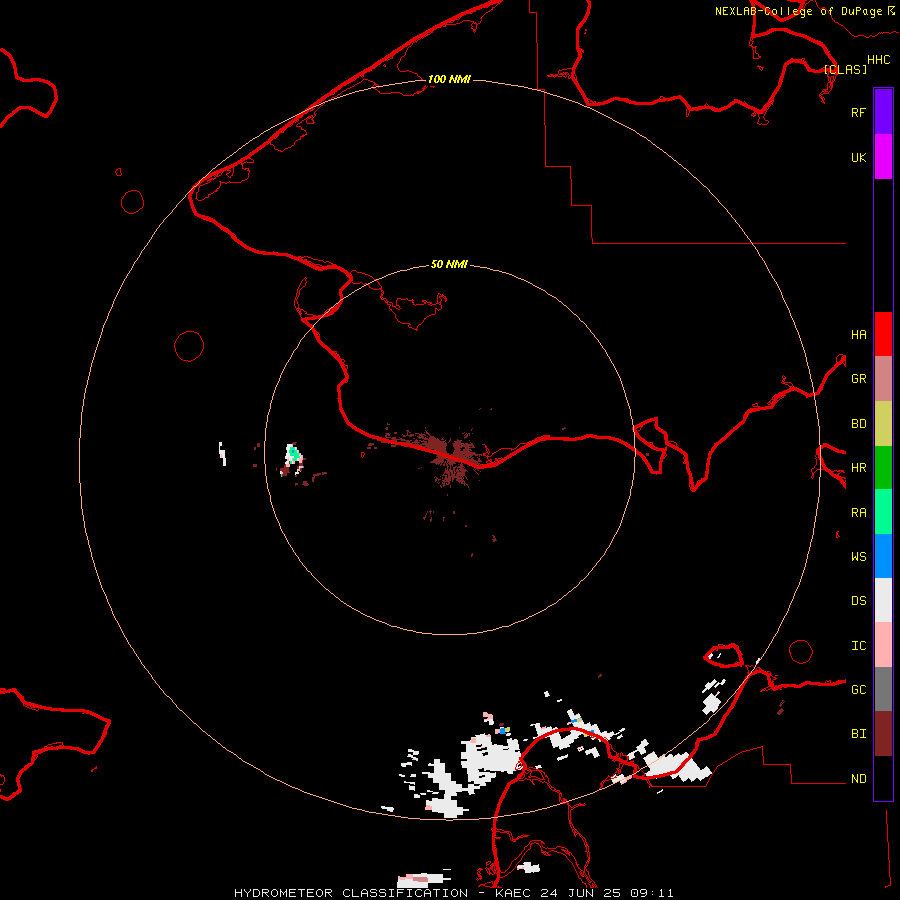Click the dark red BI color swatch

tap(883, 734)
